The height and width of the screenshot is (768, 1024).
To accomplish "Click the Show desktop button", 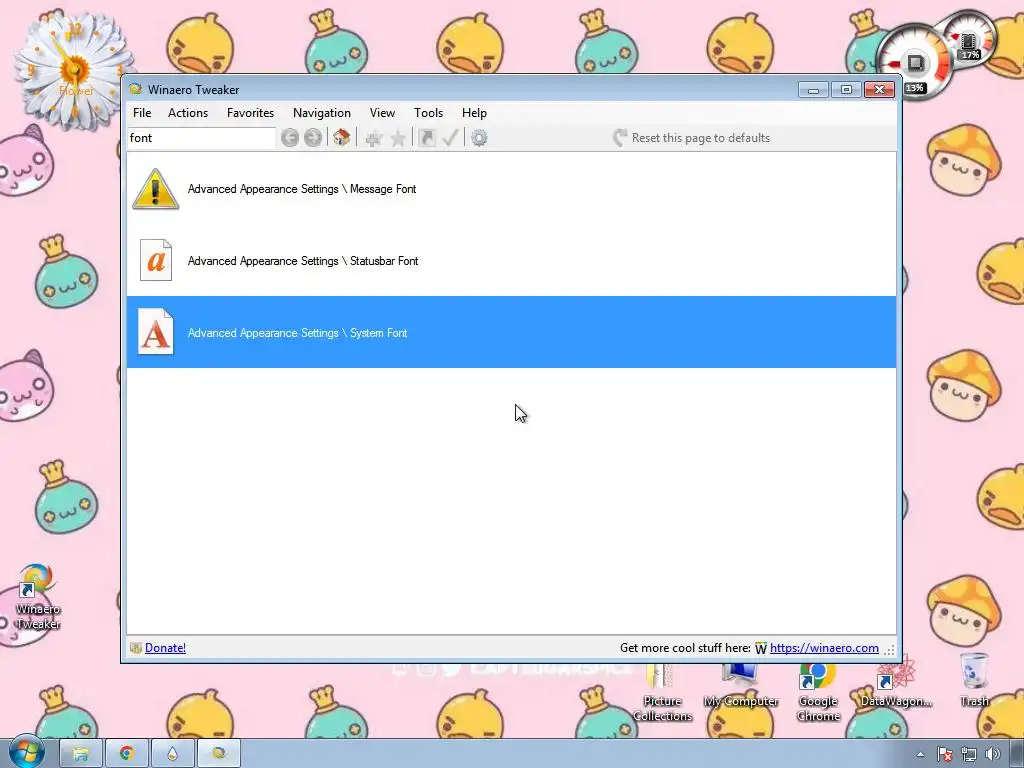I will [x=1017, y=754].
